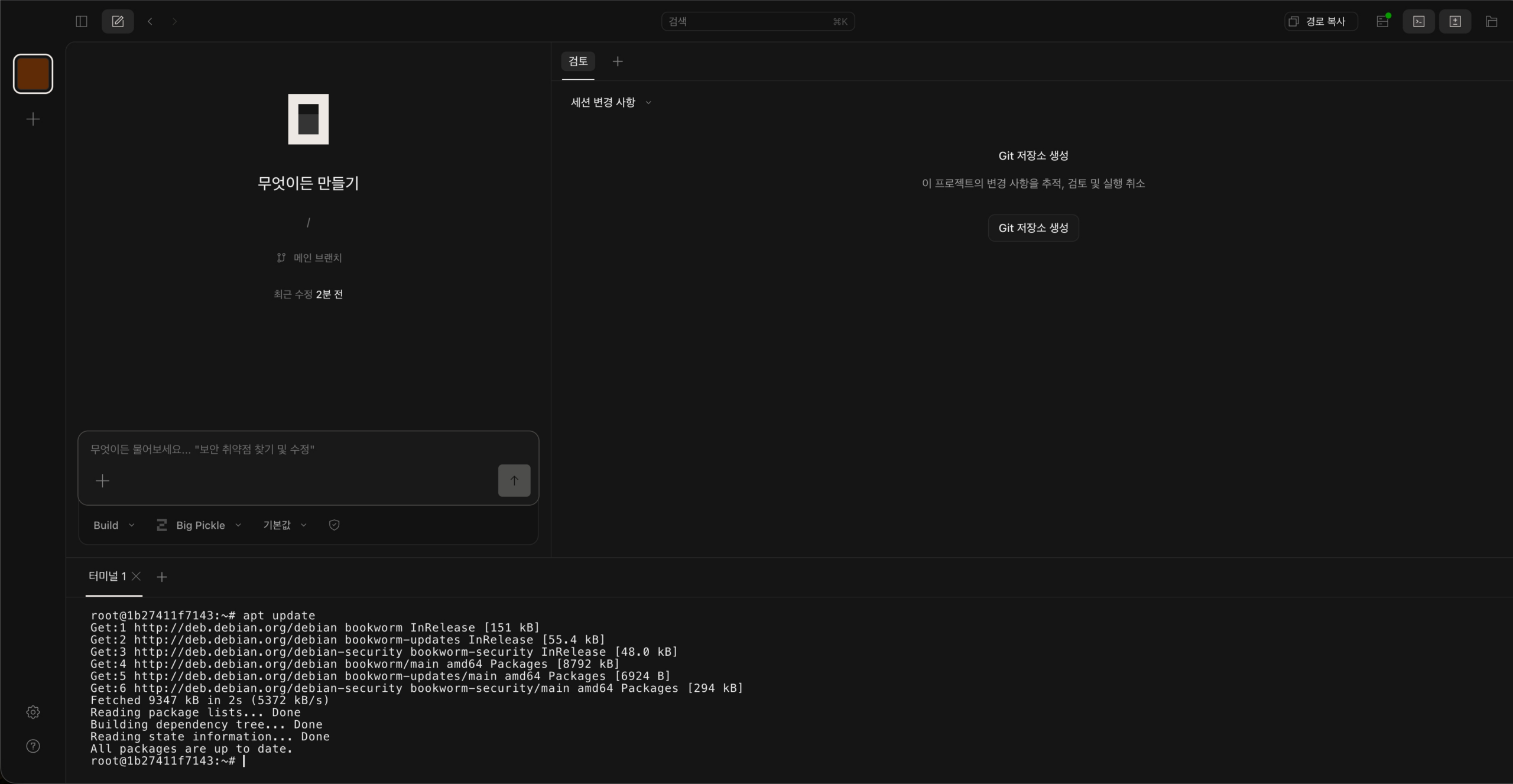Toggle the left sidebar panel icon
This screenshot has width=1513, height=784.
point(82,21)
